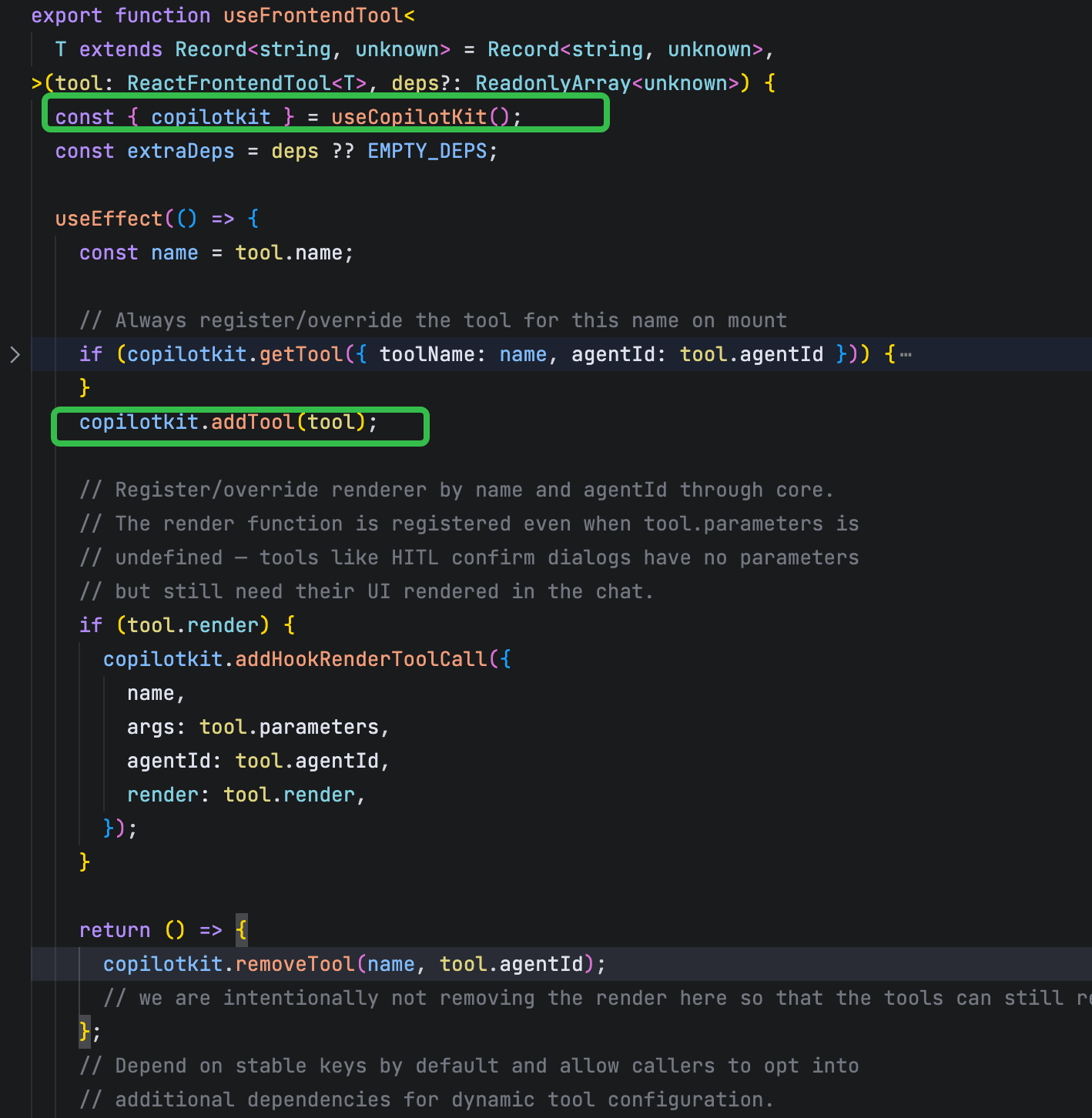Click 'addTool' method call
Image resolution: width=1092 pixels, height=1118 pixels.
tap(253, 422)
